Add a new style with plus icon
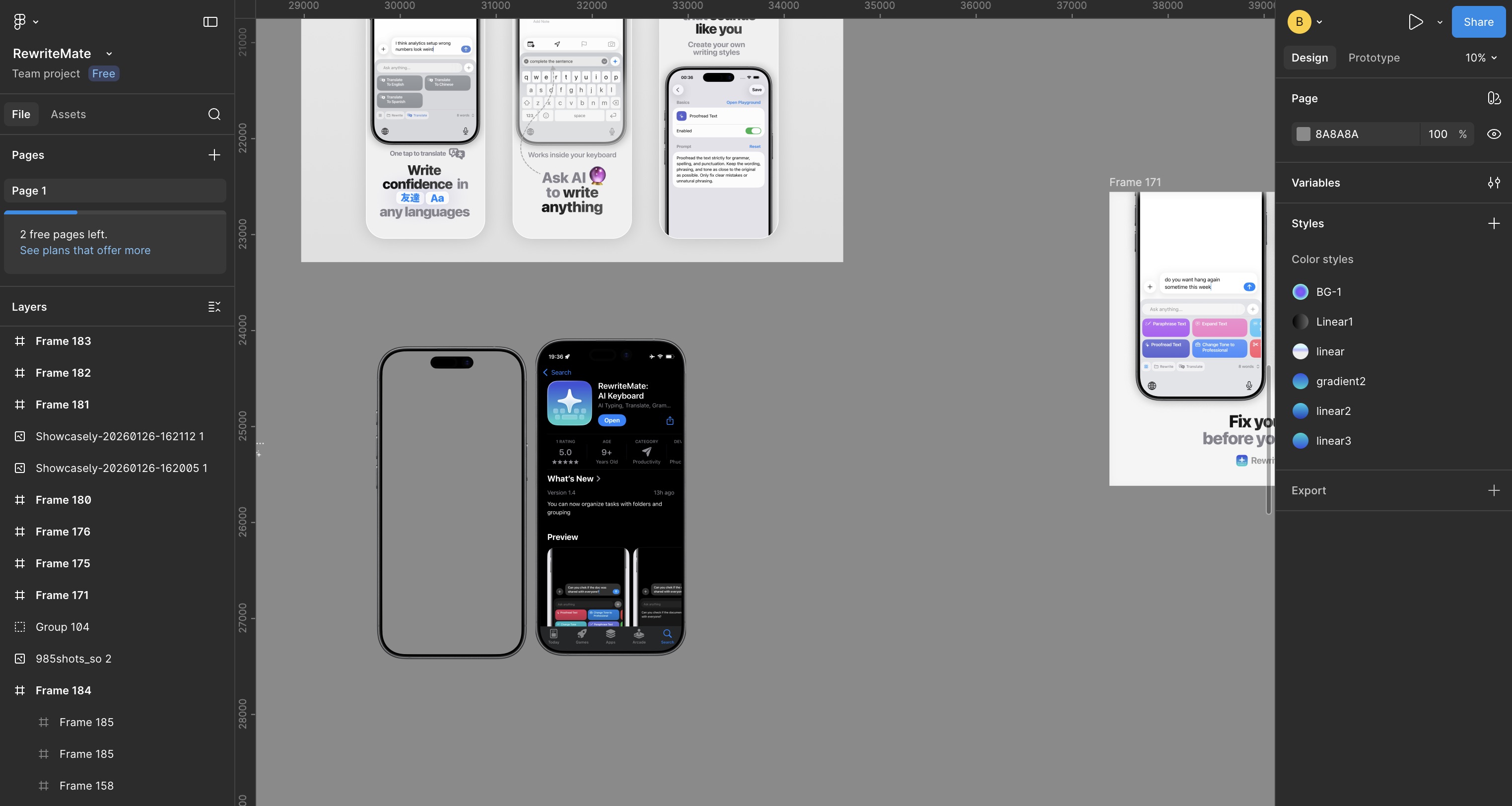The height and width of the screenshot is (806, 1512). pyautogui.click(x=1494, y=224)
